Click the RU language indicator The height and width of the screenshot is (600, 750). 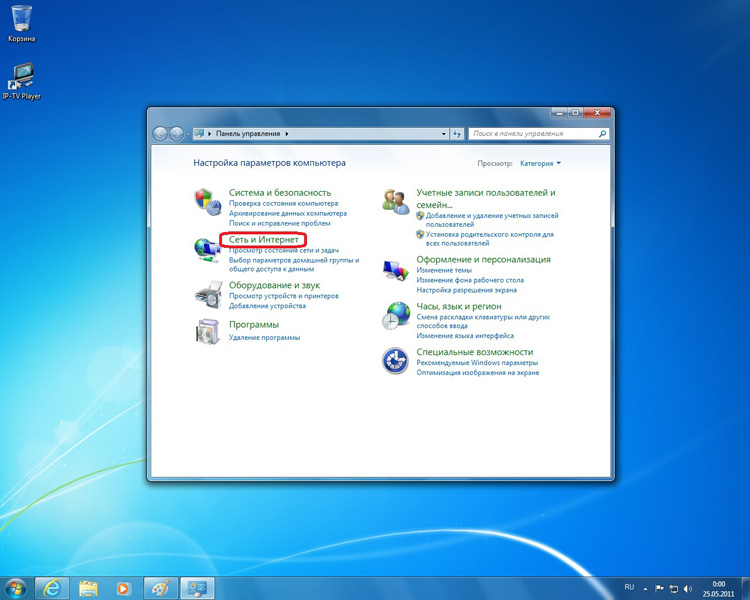point(629,587)
